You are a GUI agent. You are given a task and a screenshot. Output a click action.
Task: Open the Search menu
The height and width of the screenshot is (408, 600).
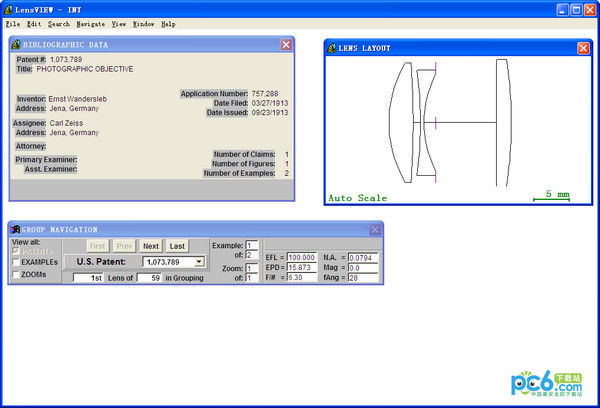(x=58, y=23)
